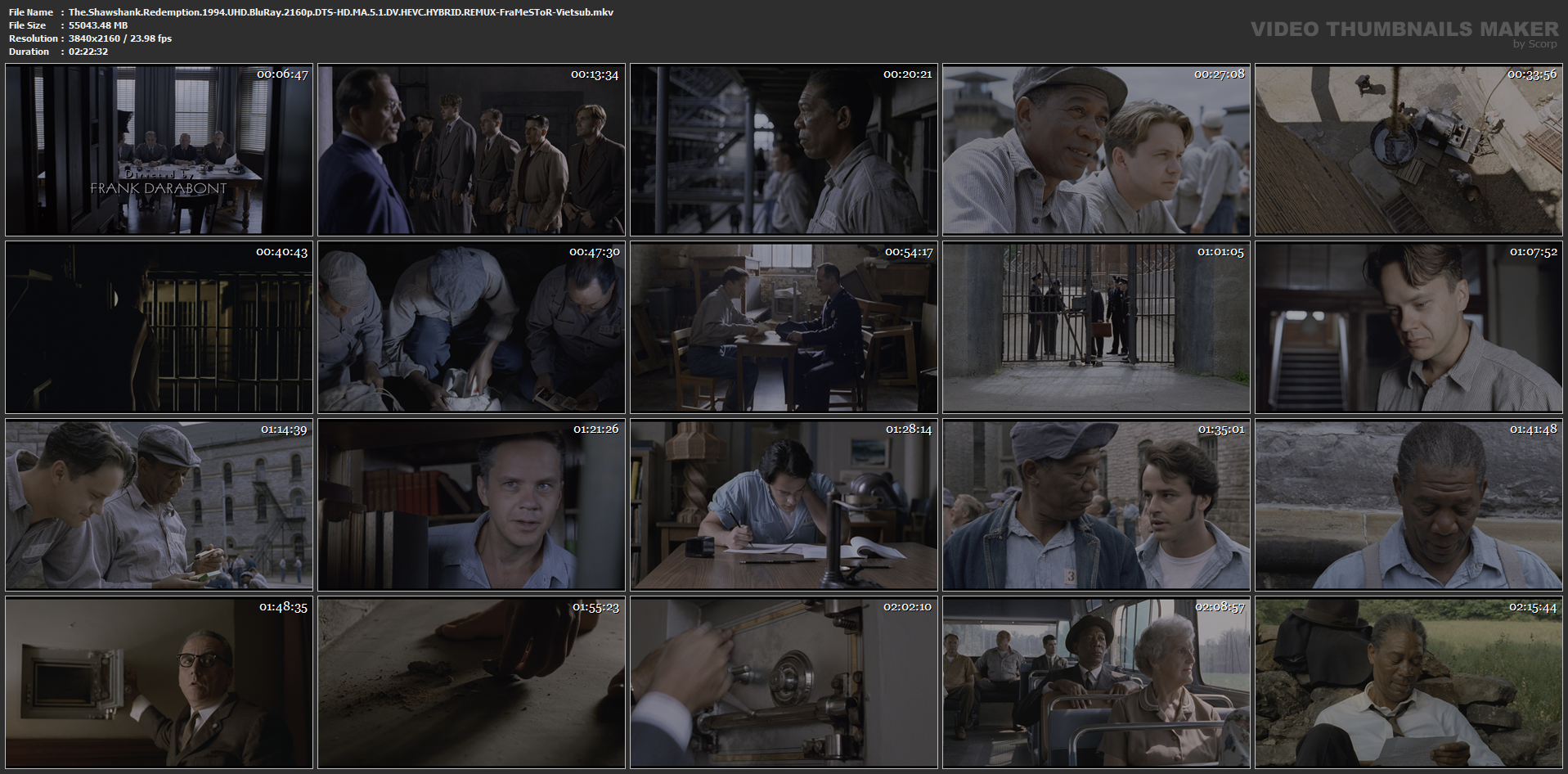Open the thumbnail at 01:28:14
1568x774 pixels.
coord(784,505)
